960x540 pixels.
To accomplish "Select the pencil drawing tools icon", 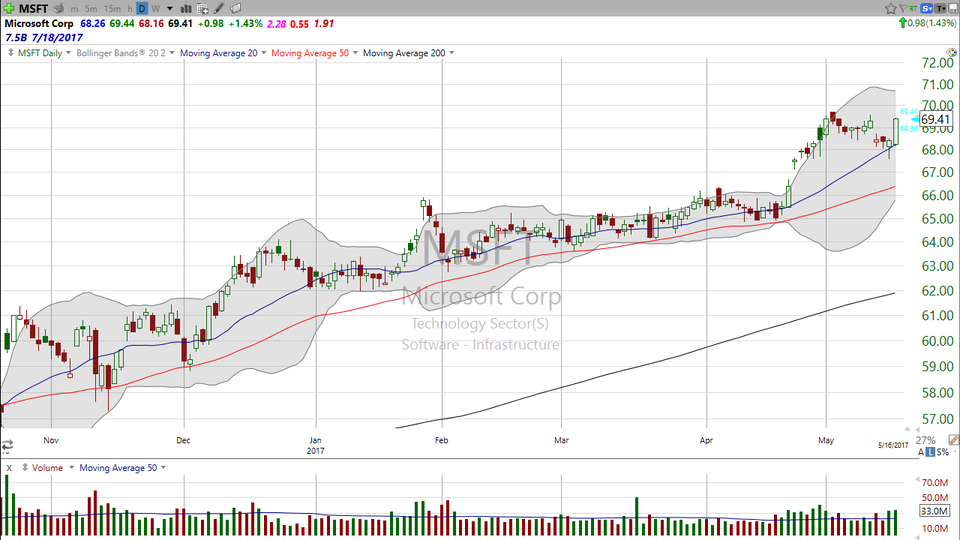I will [219, 9].
